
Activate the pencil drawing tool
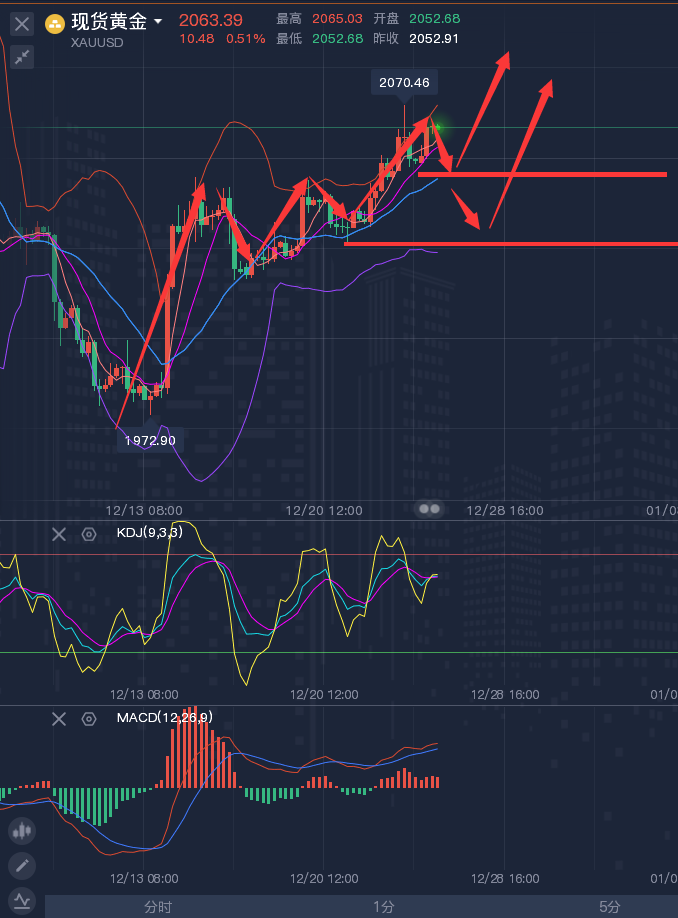[22, 865]
